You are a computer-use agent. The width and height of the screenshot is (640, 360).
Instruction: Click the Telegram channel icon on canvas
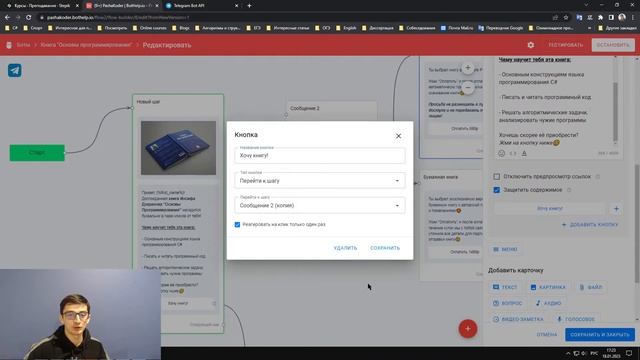pos(15,70)
